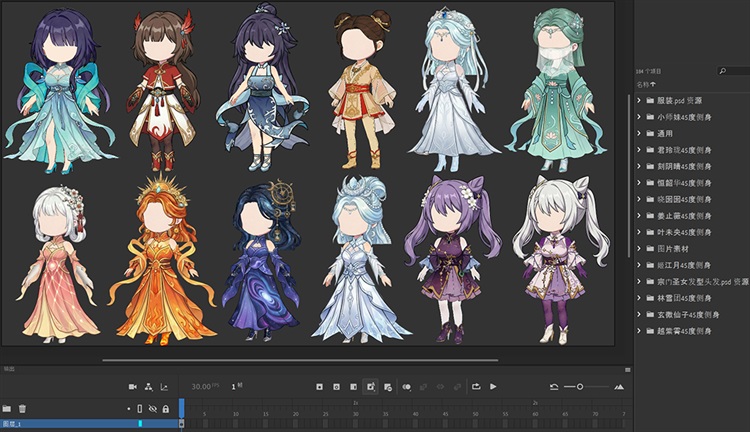
Task: Play the timeline animation
Action: [x=493, y=386]
